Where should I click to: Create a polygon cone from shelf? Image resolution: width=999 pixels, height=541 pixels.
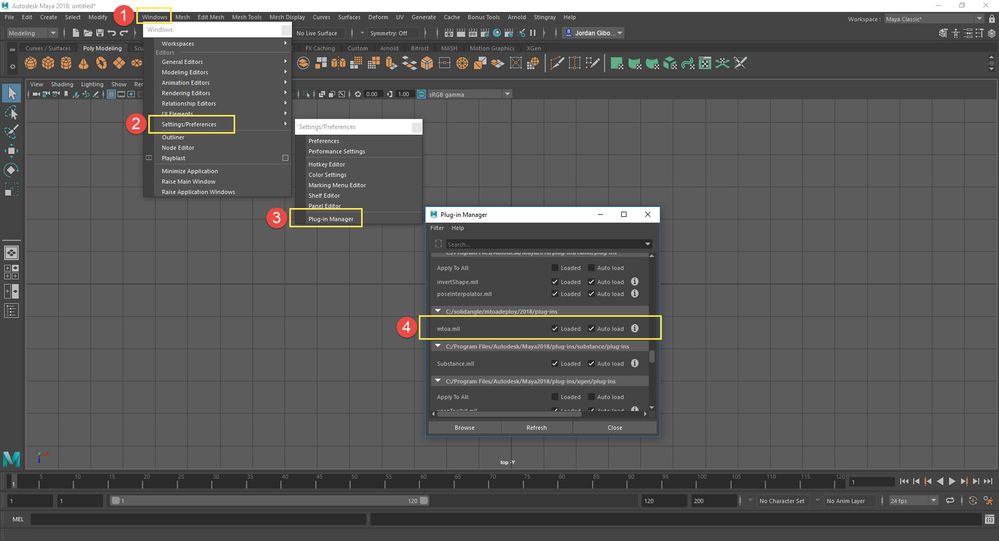[83, 63]
